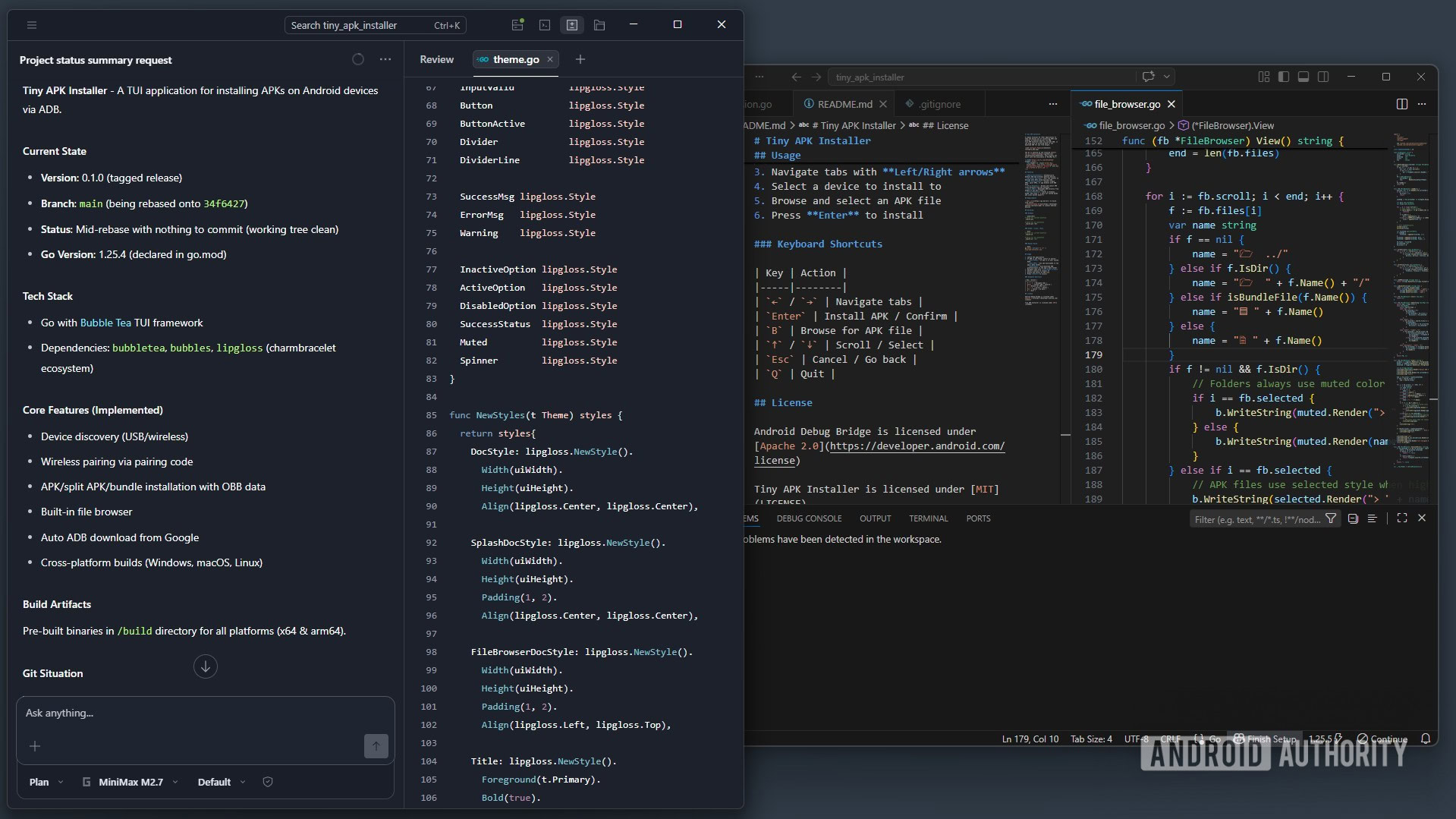Screen dimensions: 1456x819
Task: Open the Customize Layout icon in VS Code
Action: pos(1263,76)
